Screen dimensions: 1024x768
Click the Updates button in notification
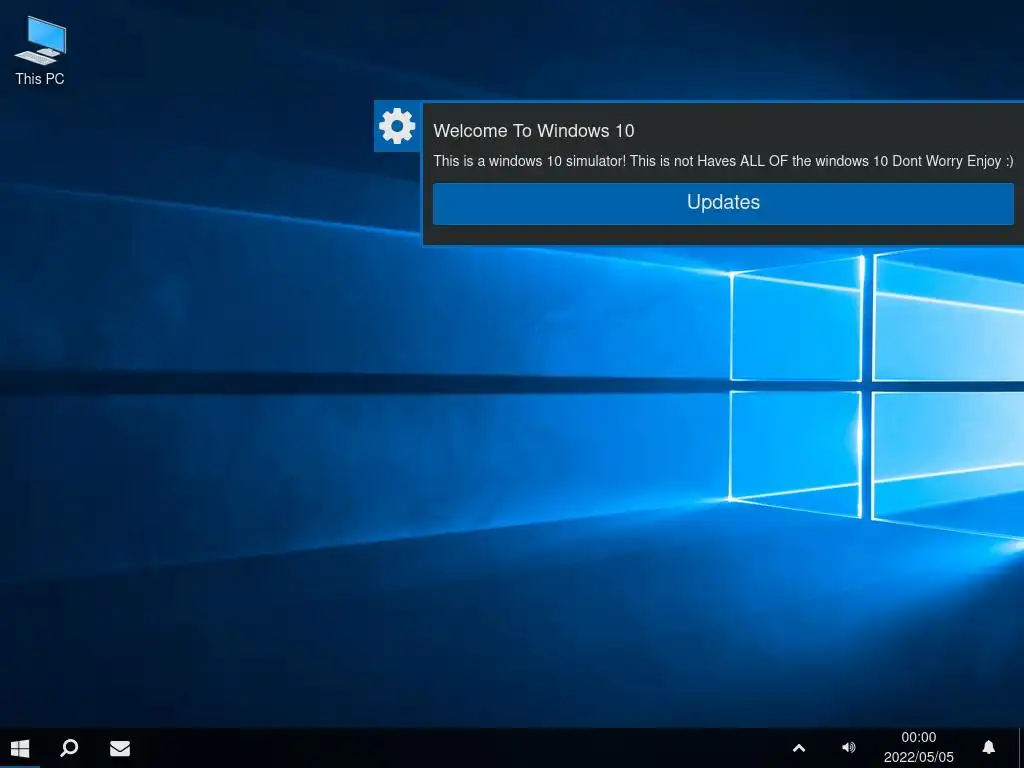723,203
